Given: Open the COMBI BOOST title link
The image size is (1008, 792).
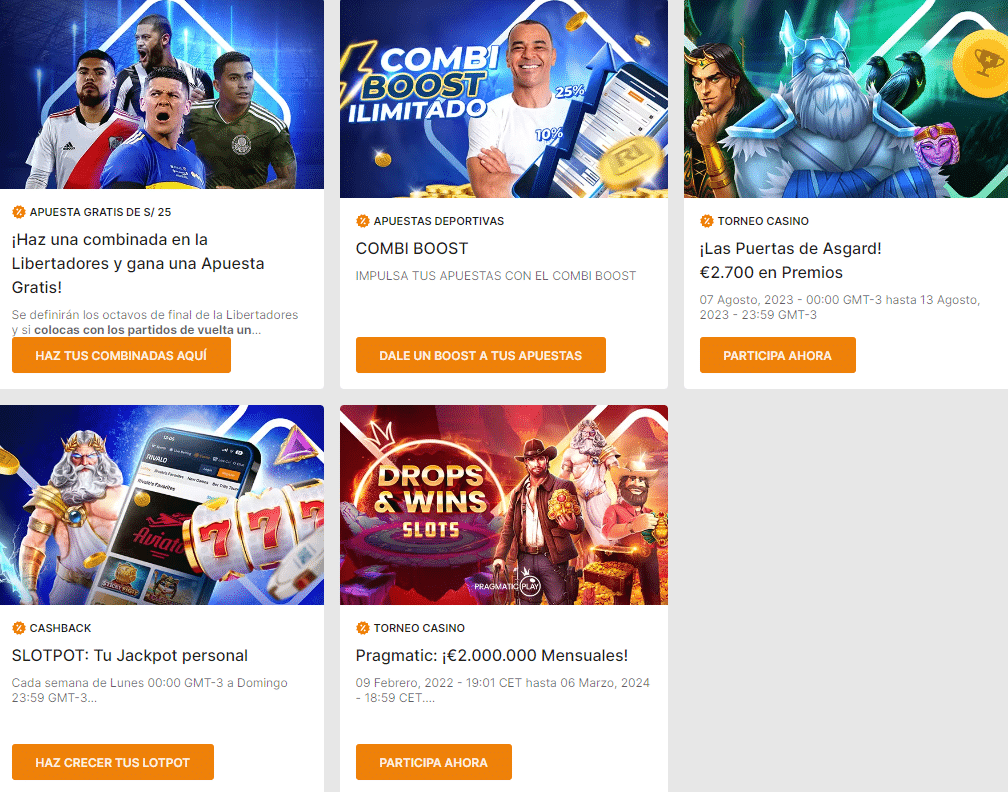Looking at the screenshot, I should pyautogui.click(x=412, y=249).
